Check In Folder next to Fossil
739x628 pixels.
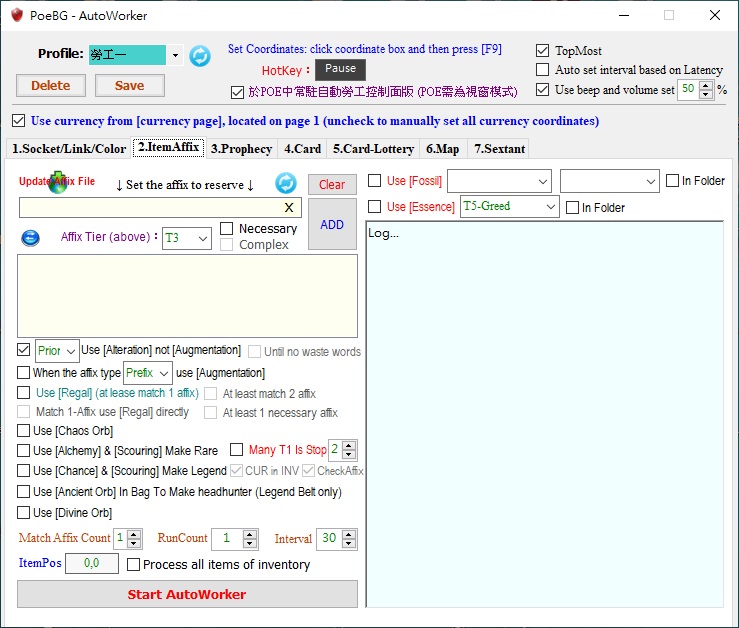coord(672,181)
